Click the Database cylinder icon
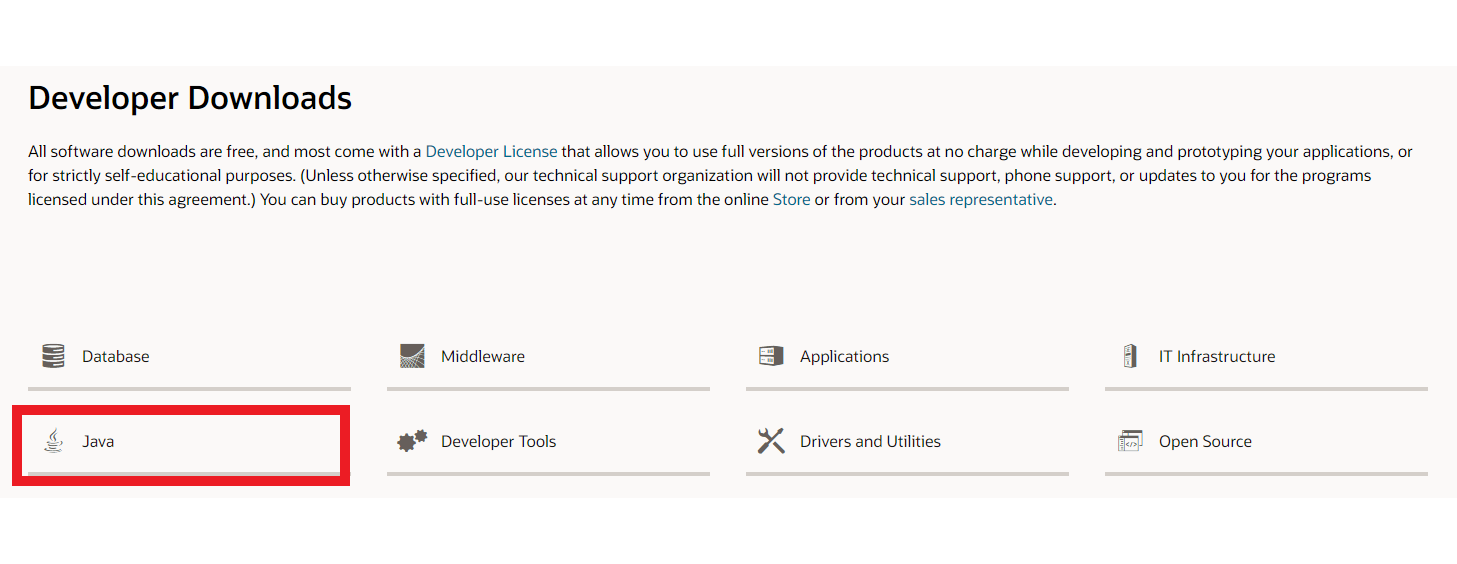1457x564 pixels. click(53, 356)
